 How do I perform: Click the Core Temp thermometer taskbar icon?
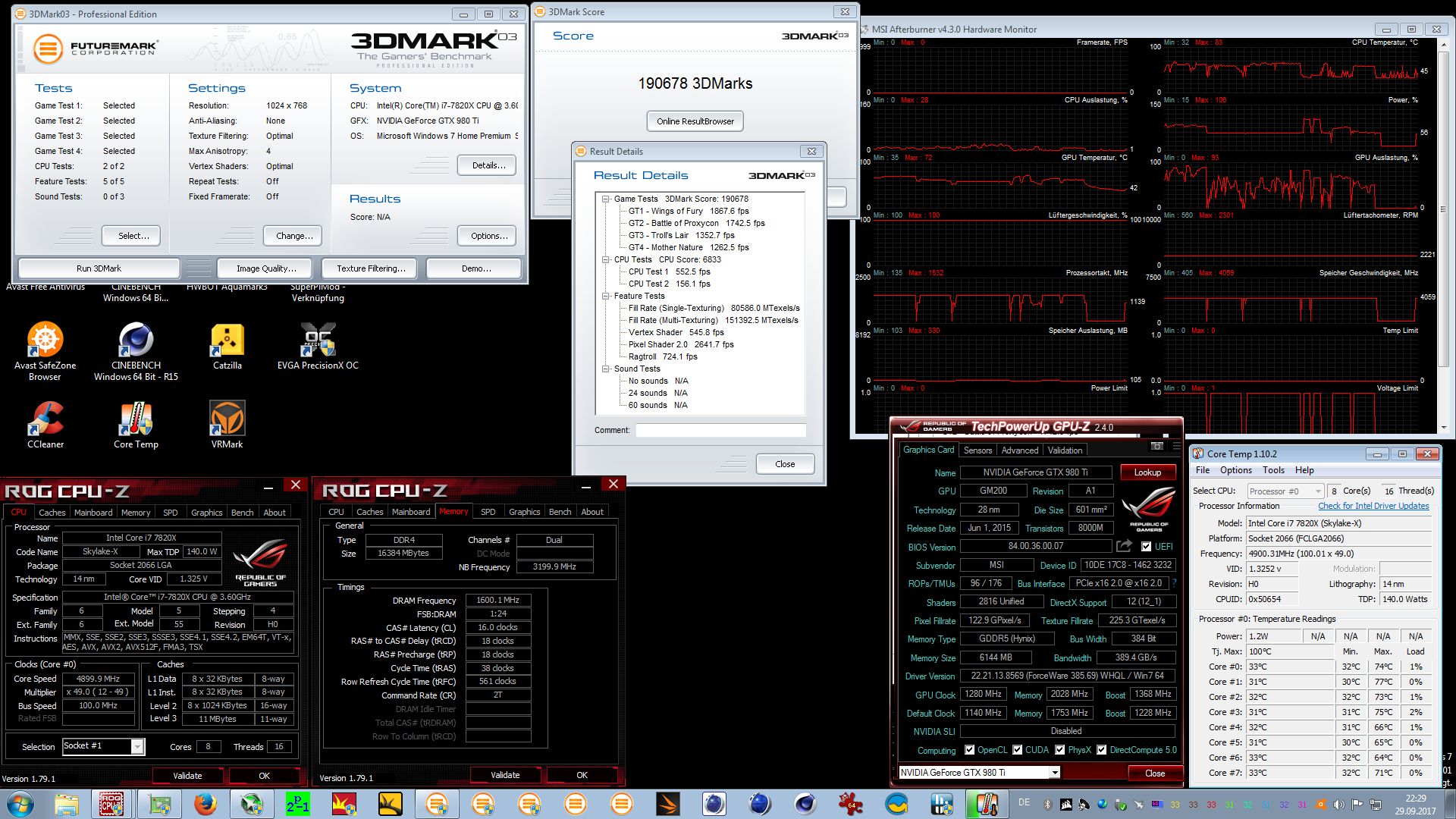987,804
